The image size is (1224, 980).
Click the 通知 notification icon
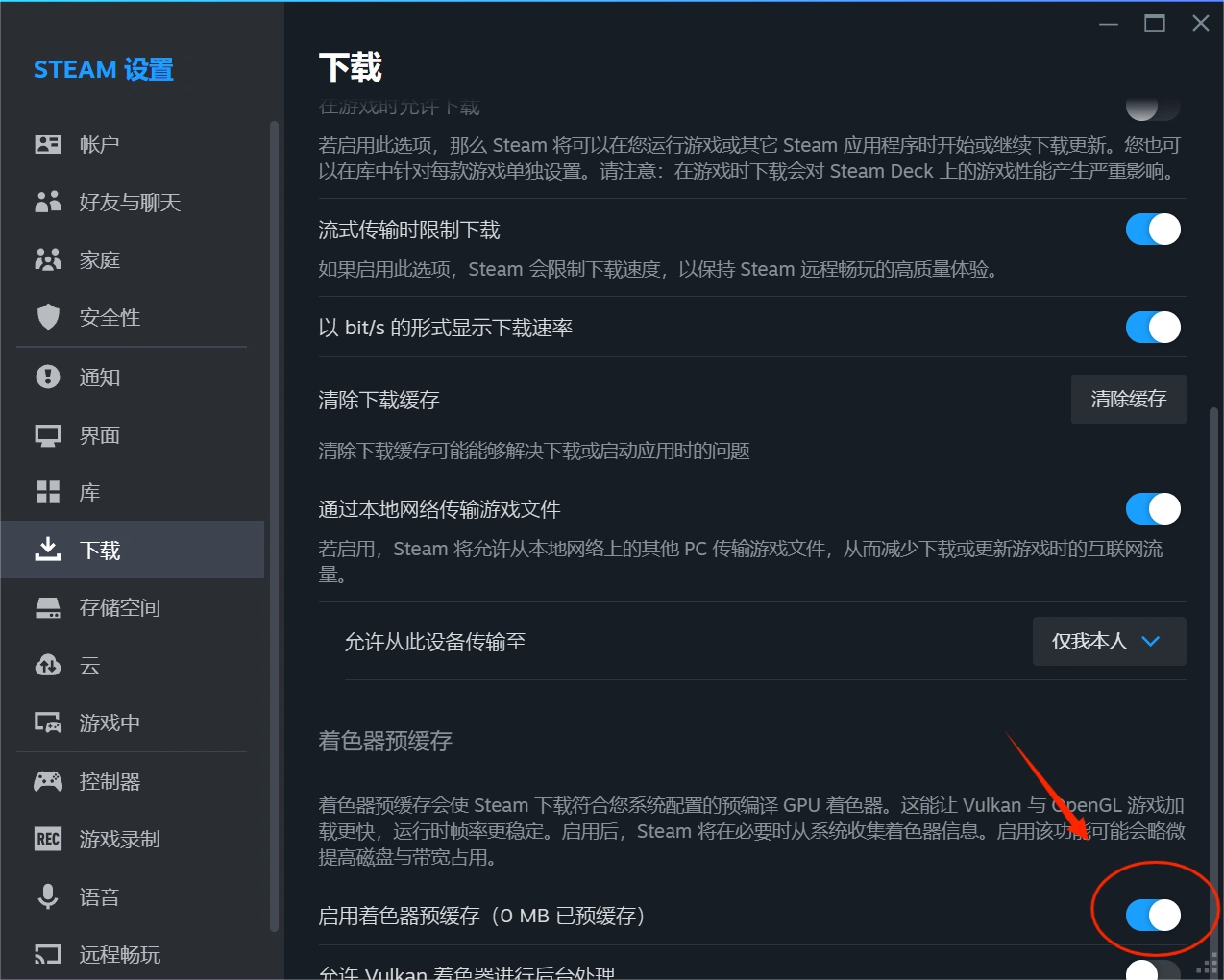48,377
